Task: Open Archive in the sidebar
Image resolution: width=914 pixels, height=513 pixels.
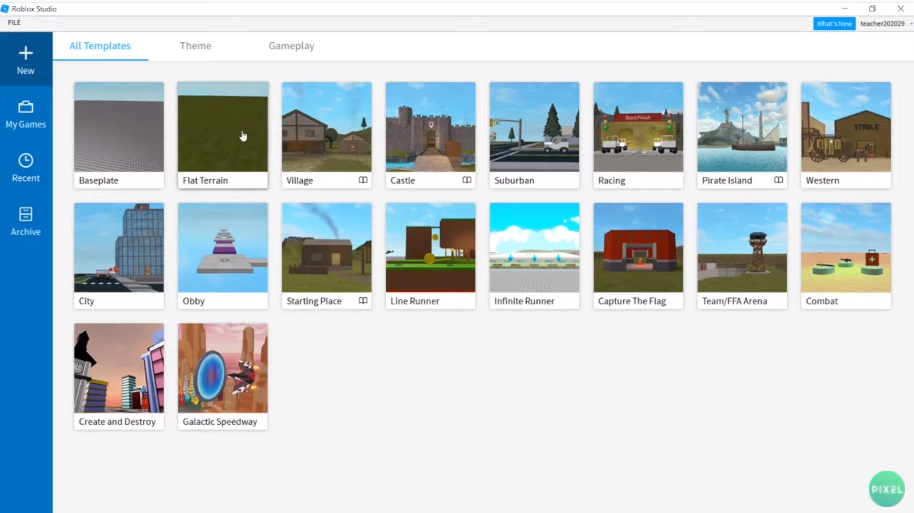Action: [26, 222]
